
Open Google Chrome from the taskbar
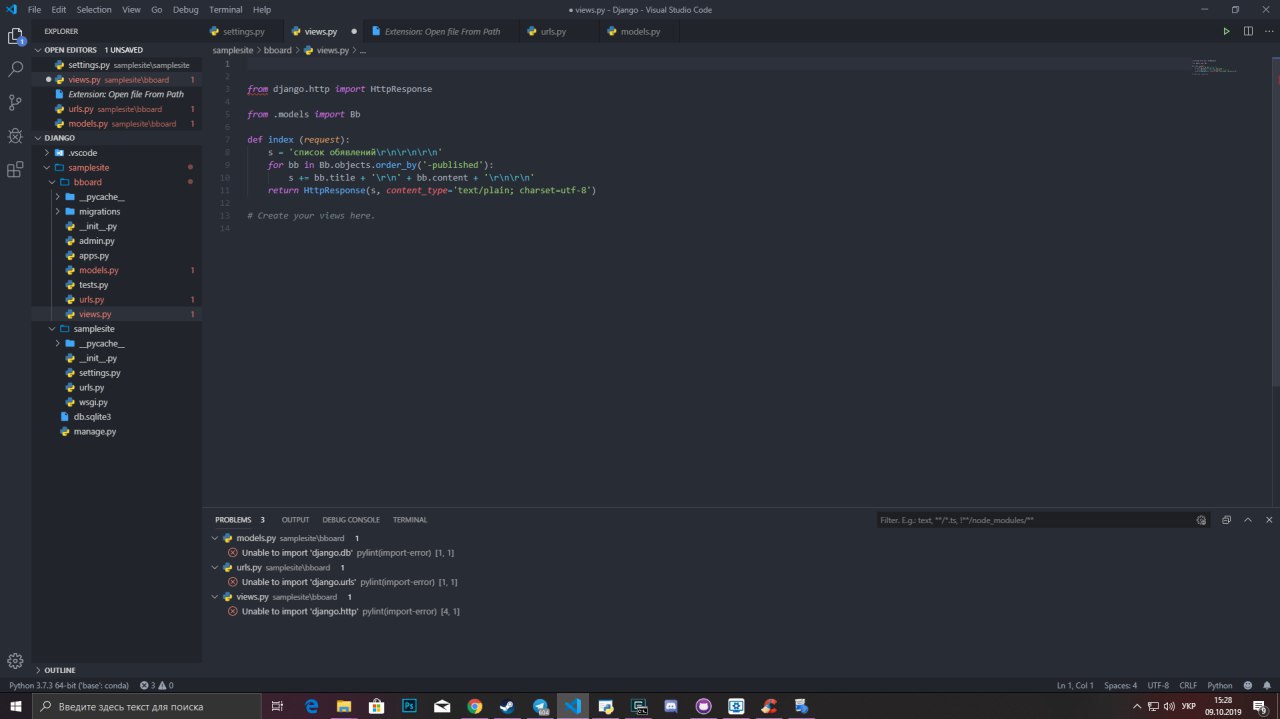[x=474, y=706]
